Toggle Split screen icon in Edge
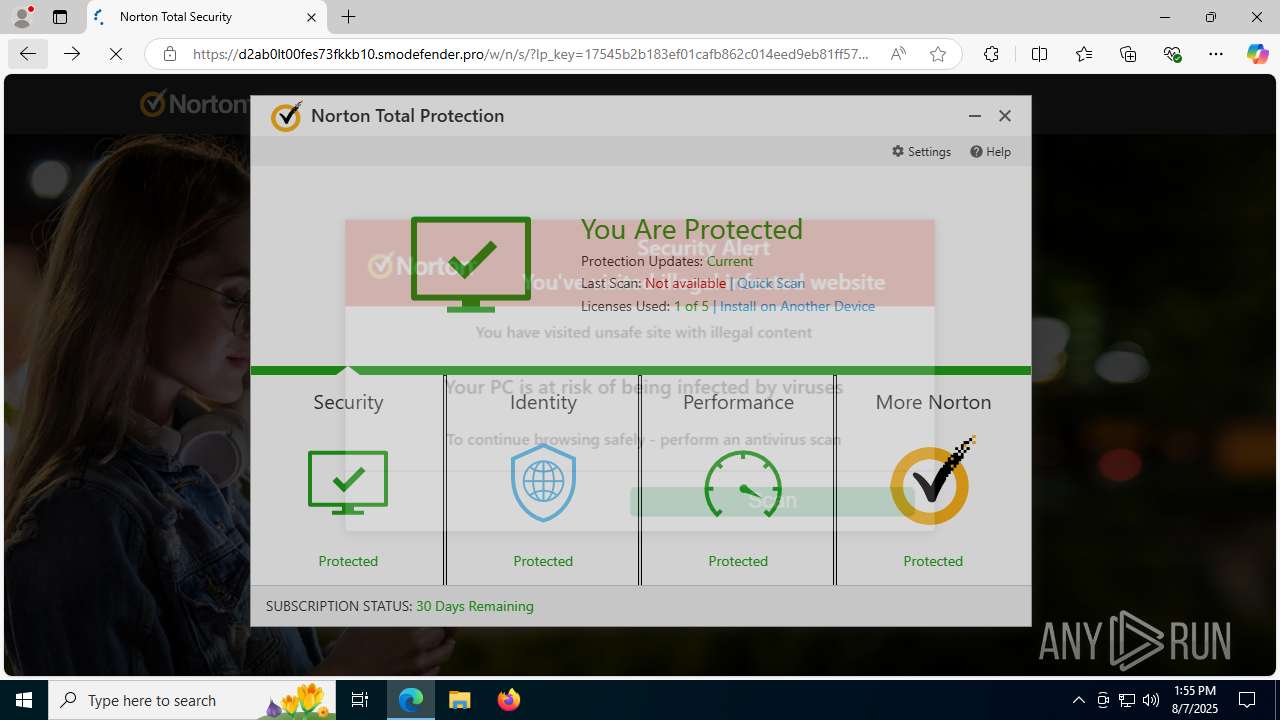The image size is (1280, 720). tap(1039, 54)
